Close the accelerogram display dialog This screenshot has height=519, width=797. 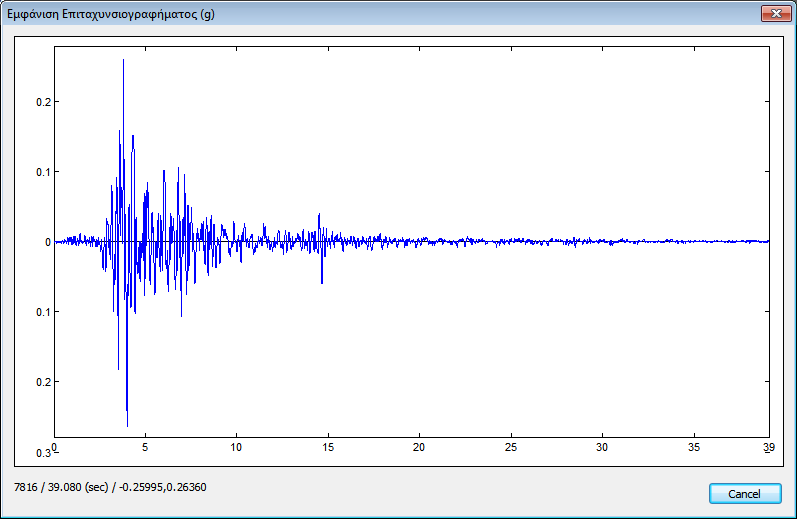click(x=776, y=14)
